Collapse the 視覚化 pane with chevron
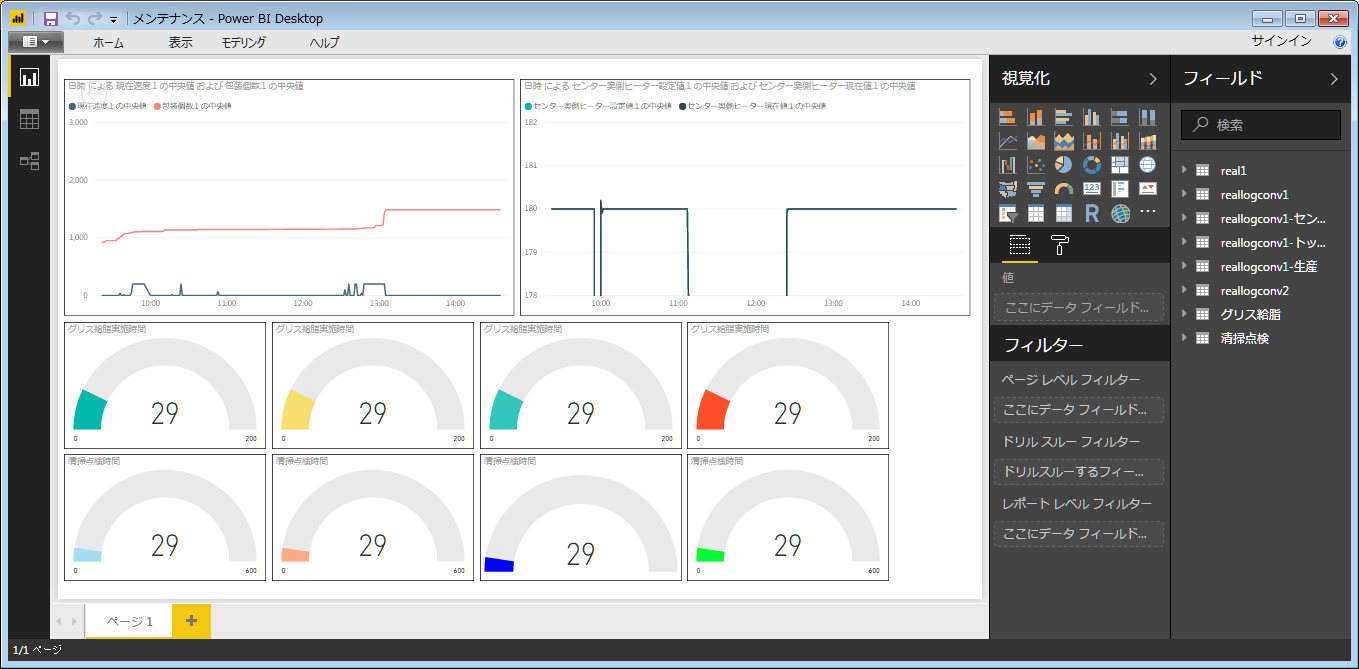Image resolution: width=1359 pixels, height=669 pixels. 1152,79
